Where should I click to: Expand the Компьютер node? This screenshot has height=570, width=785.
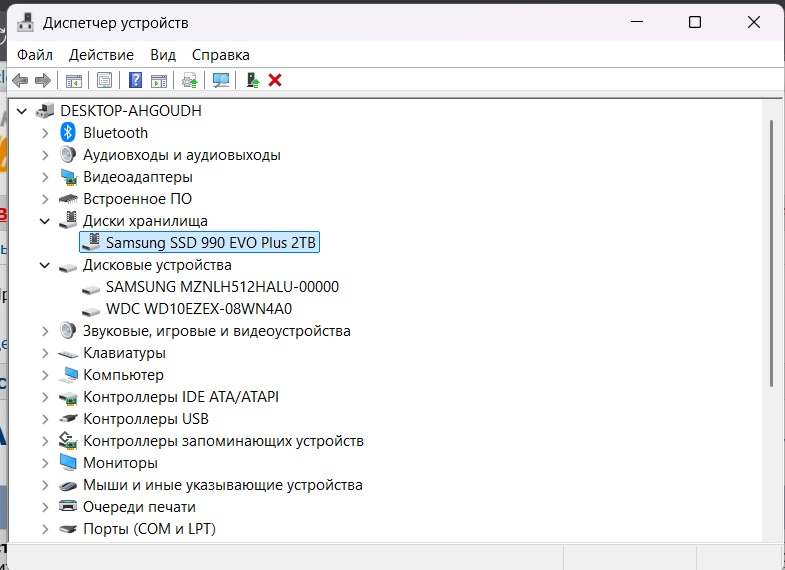[45, 375]
